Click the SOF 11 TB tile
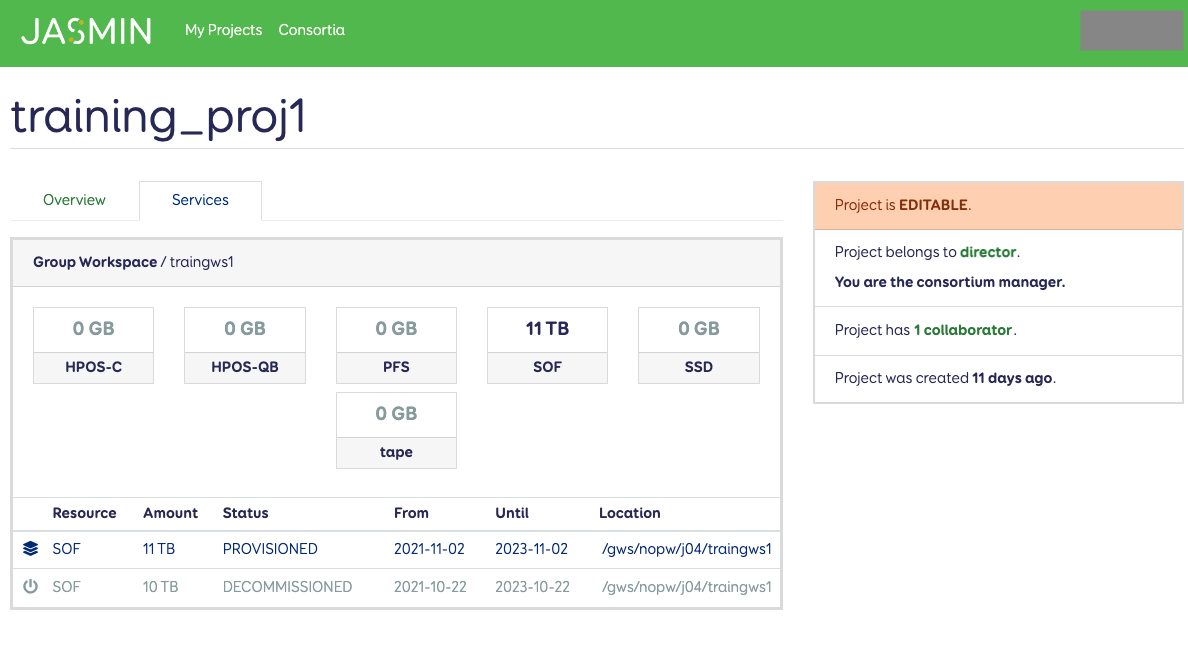 547,345
